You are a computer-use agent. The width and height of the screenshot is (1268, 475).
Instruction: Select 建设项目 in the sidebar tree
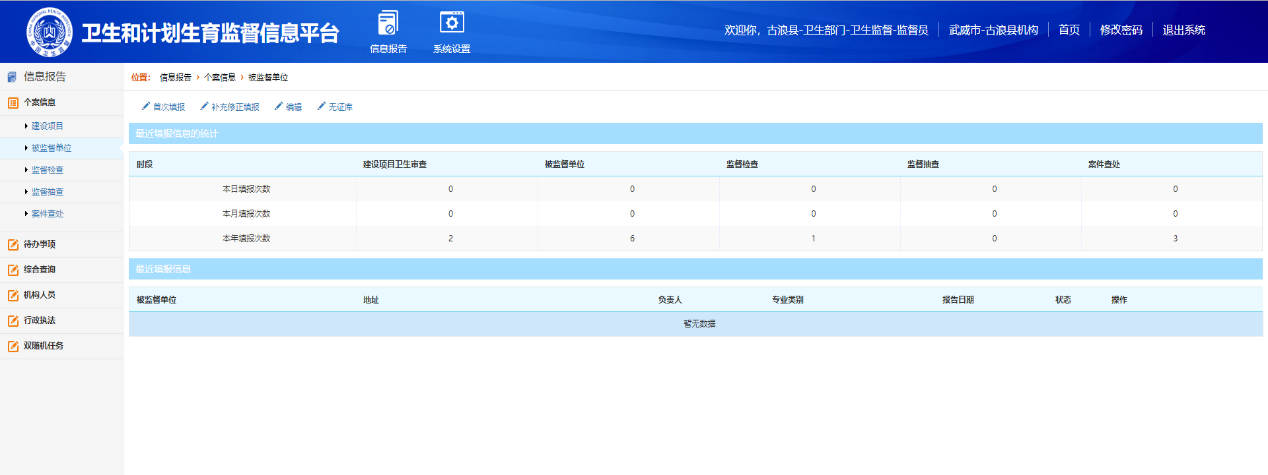47,126
